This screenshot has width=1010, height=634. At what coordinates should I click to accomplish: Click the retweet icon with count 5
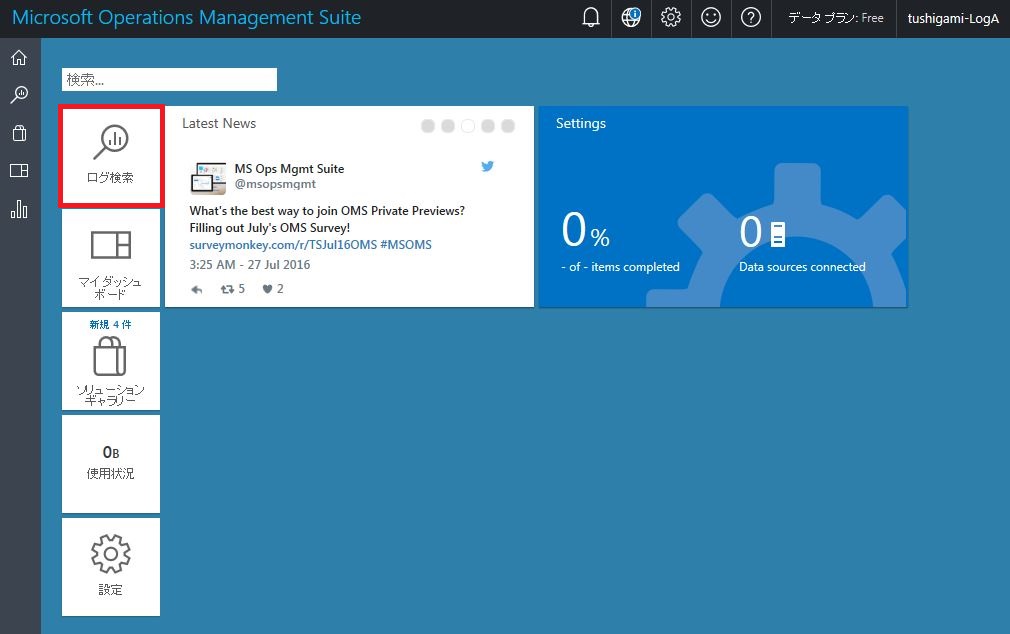coord(227,289)
